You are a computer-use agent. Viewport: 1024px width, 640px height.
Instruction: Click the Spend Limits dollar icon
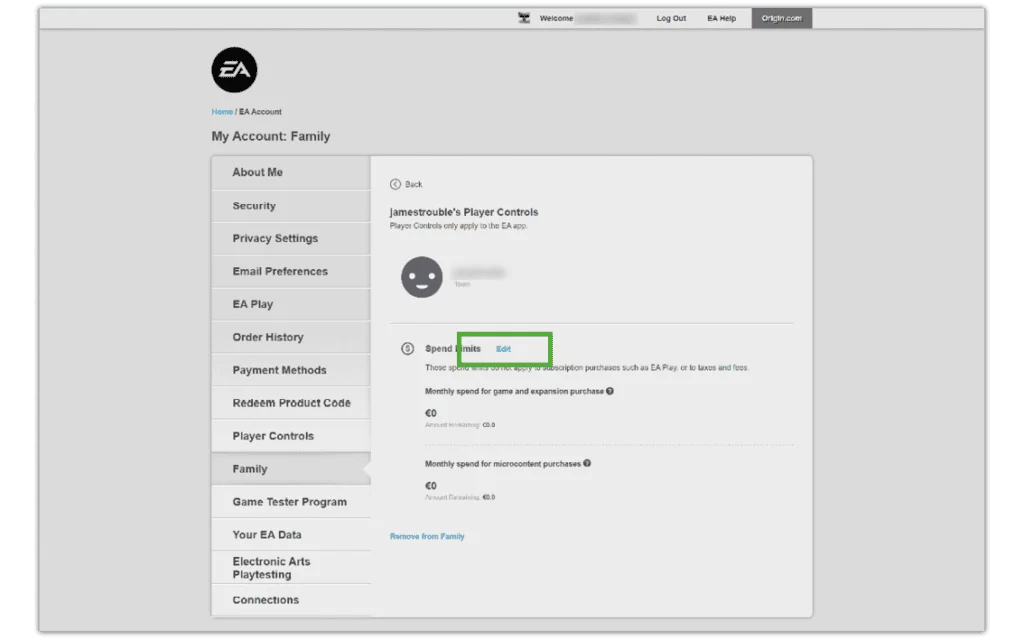point(408,349)
